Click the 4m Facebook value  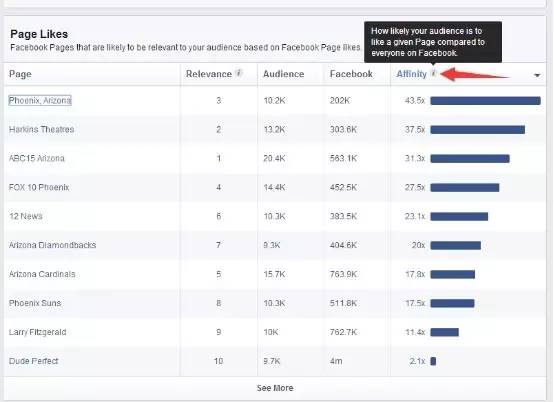[x=336, y=361]
